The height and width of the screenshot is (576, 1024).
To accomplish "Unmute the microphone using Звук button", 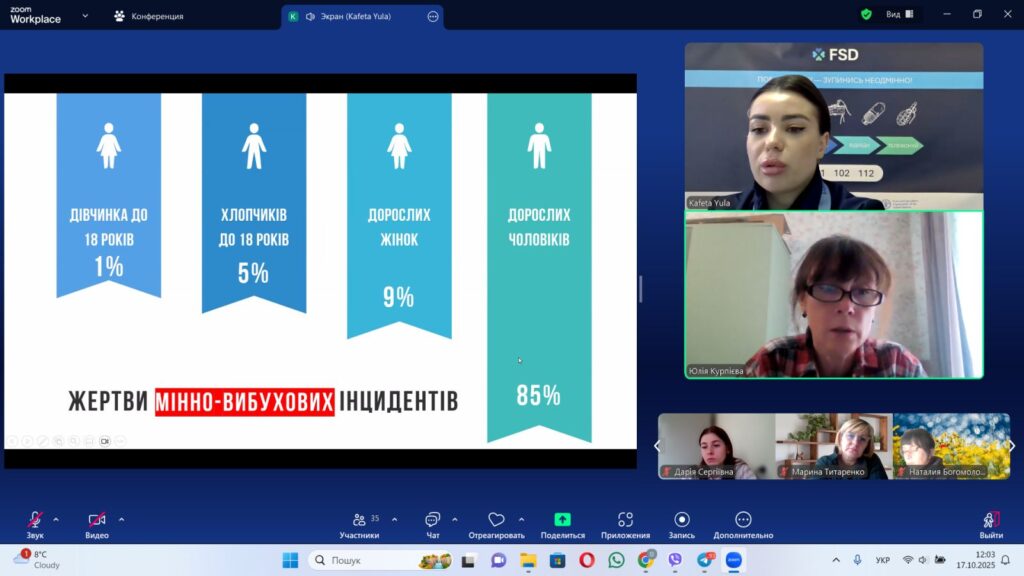I will 35,524.
